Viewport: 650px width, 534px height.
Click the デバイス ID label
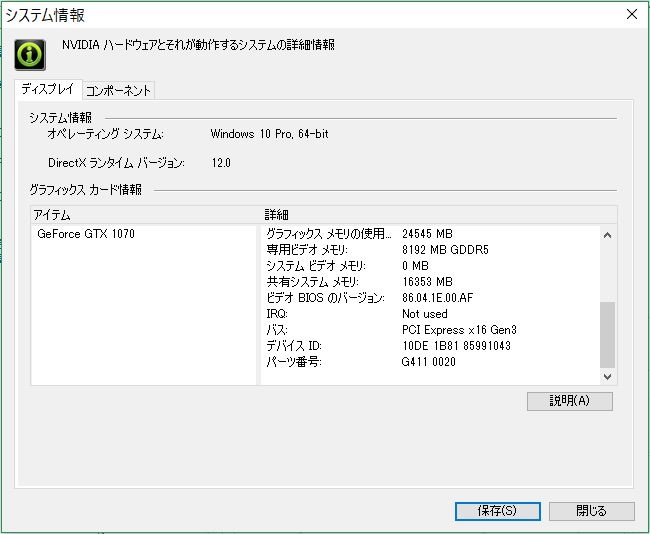293,346
